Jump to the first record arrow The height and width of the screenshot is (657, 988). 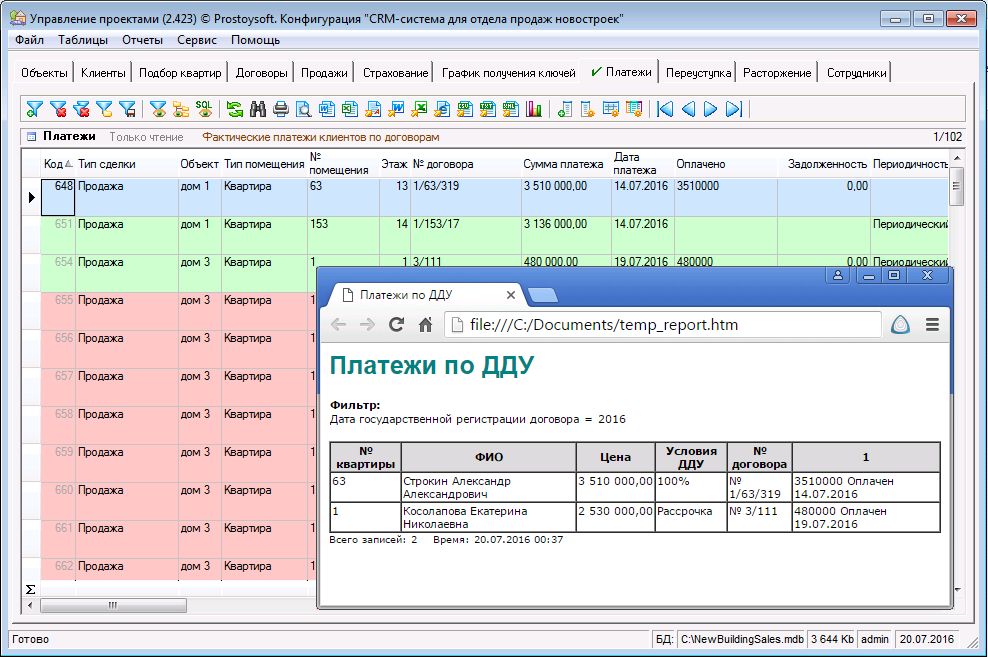click(665, 109)
